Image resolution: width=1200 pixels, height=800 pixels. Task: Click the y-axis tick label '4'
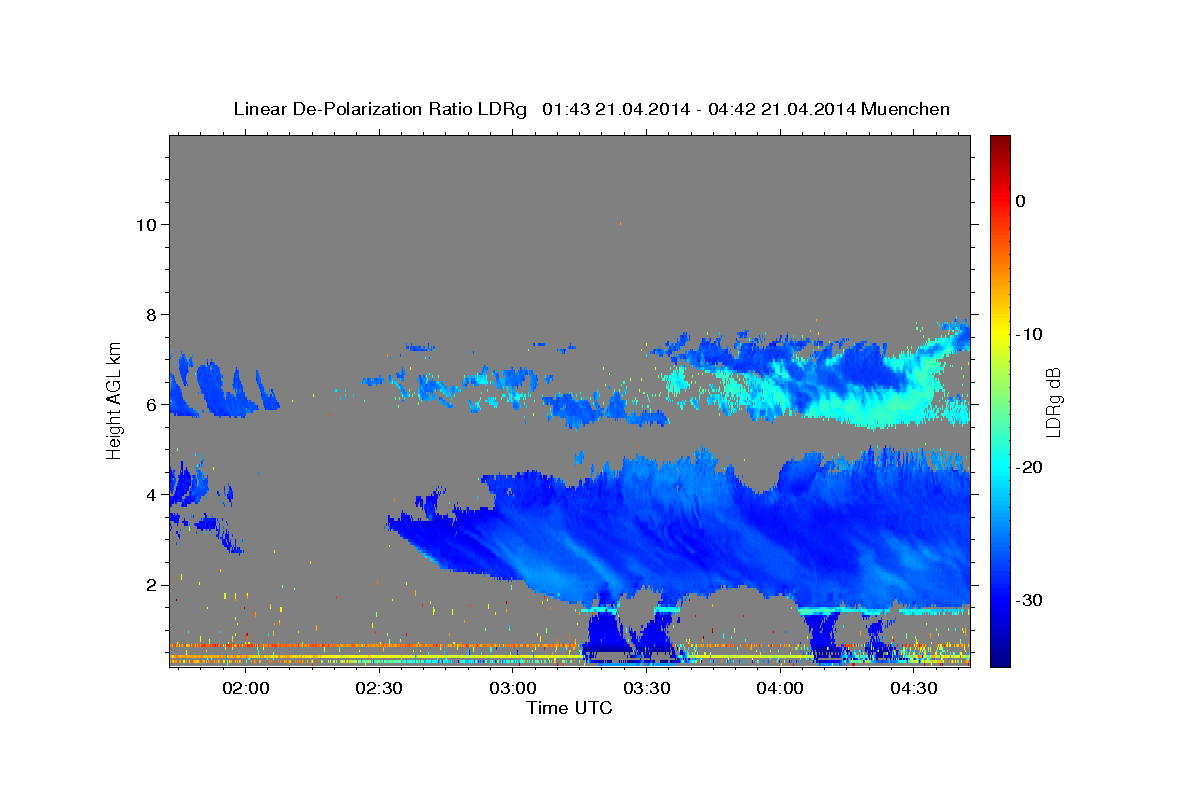151,494
